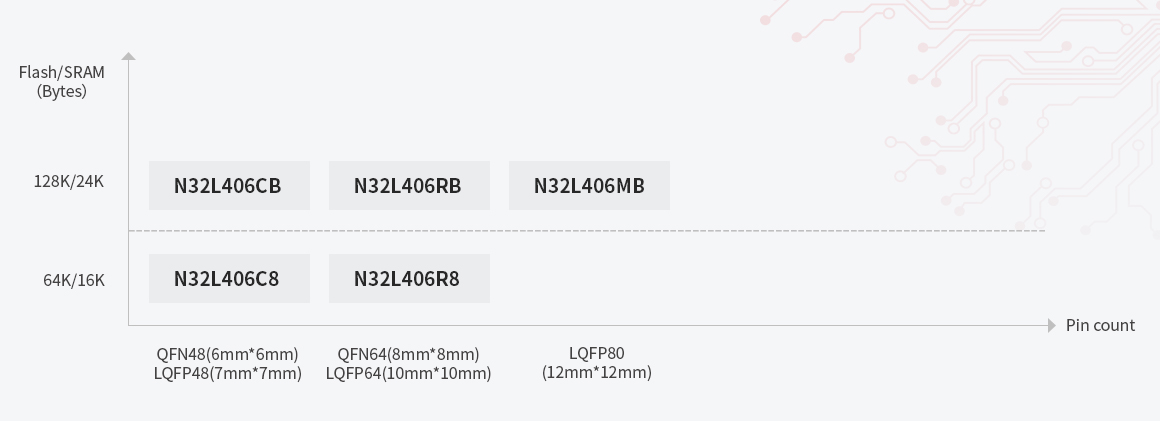Open the N32L406C8 product entry
This screenshot has height=421, width=1160.
(x=229, y=279)
